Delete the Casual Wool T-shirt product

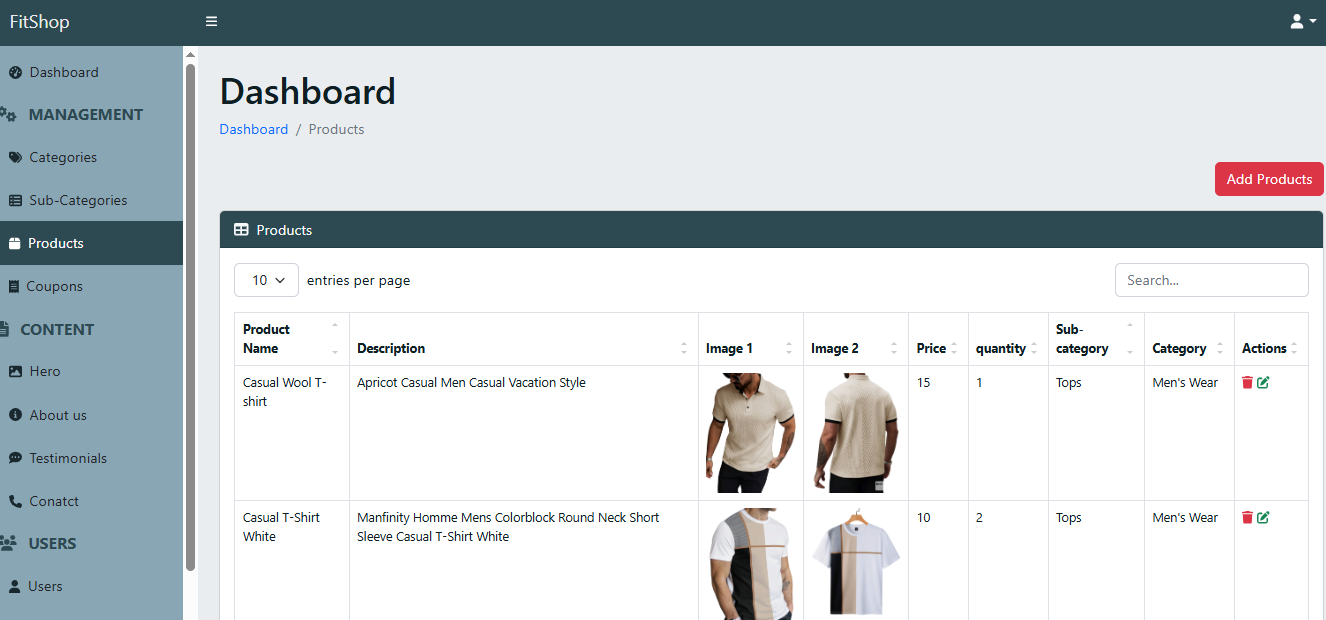click(1247, 383)
